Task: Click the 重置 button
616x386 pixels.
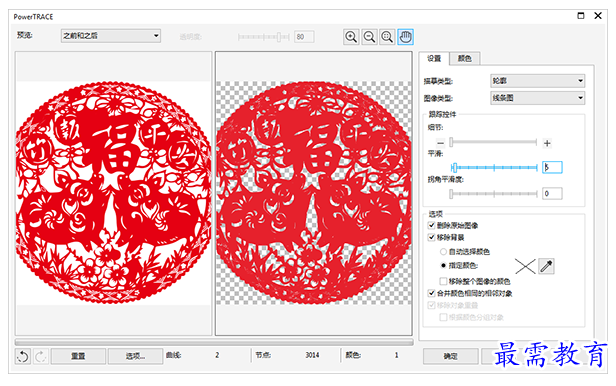Action: [78, 357]
